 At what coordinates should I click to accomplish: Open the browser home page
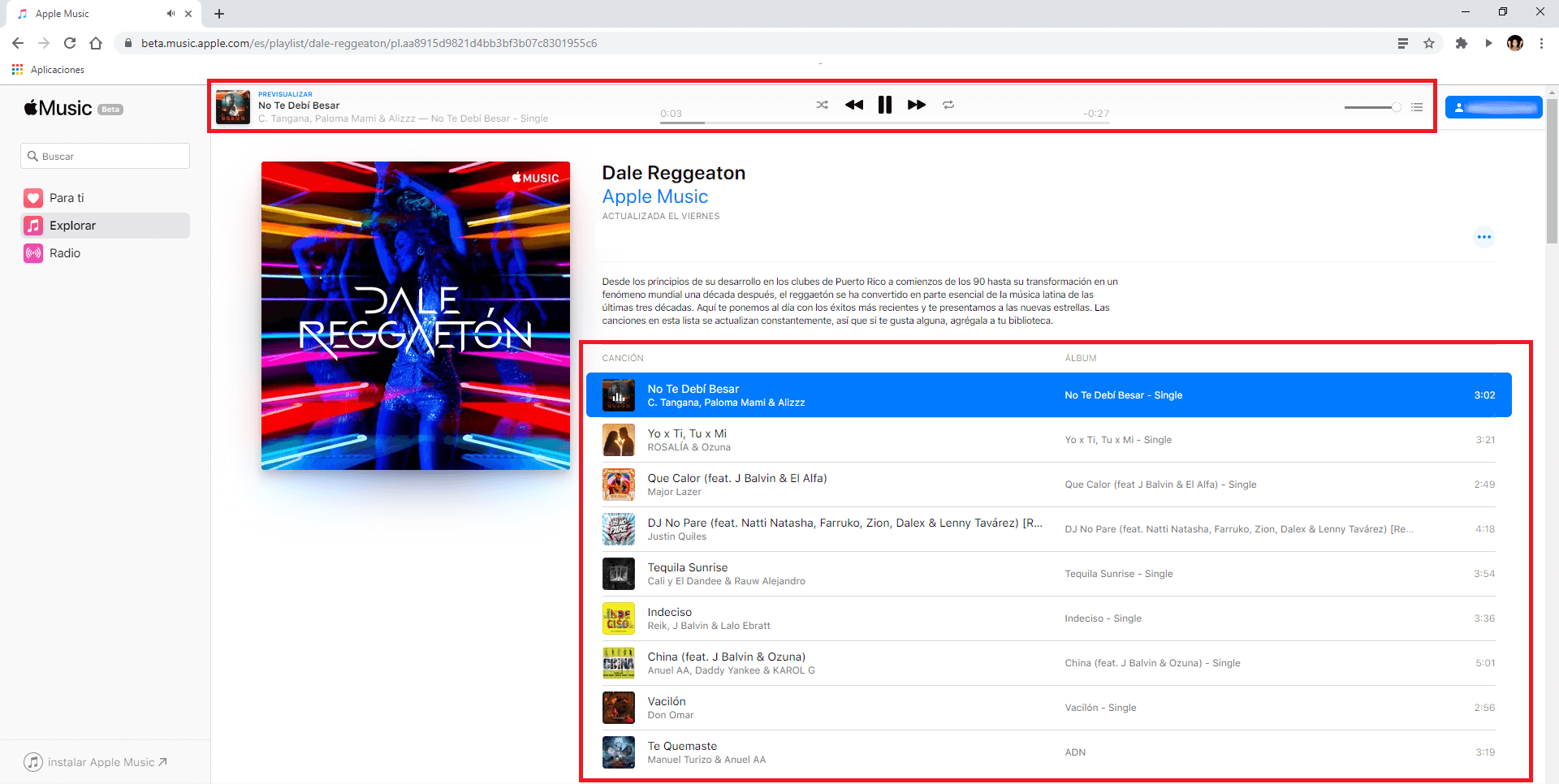(x=96, y=43)
